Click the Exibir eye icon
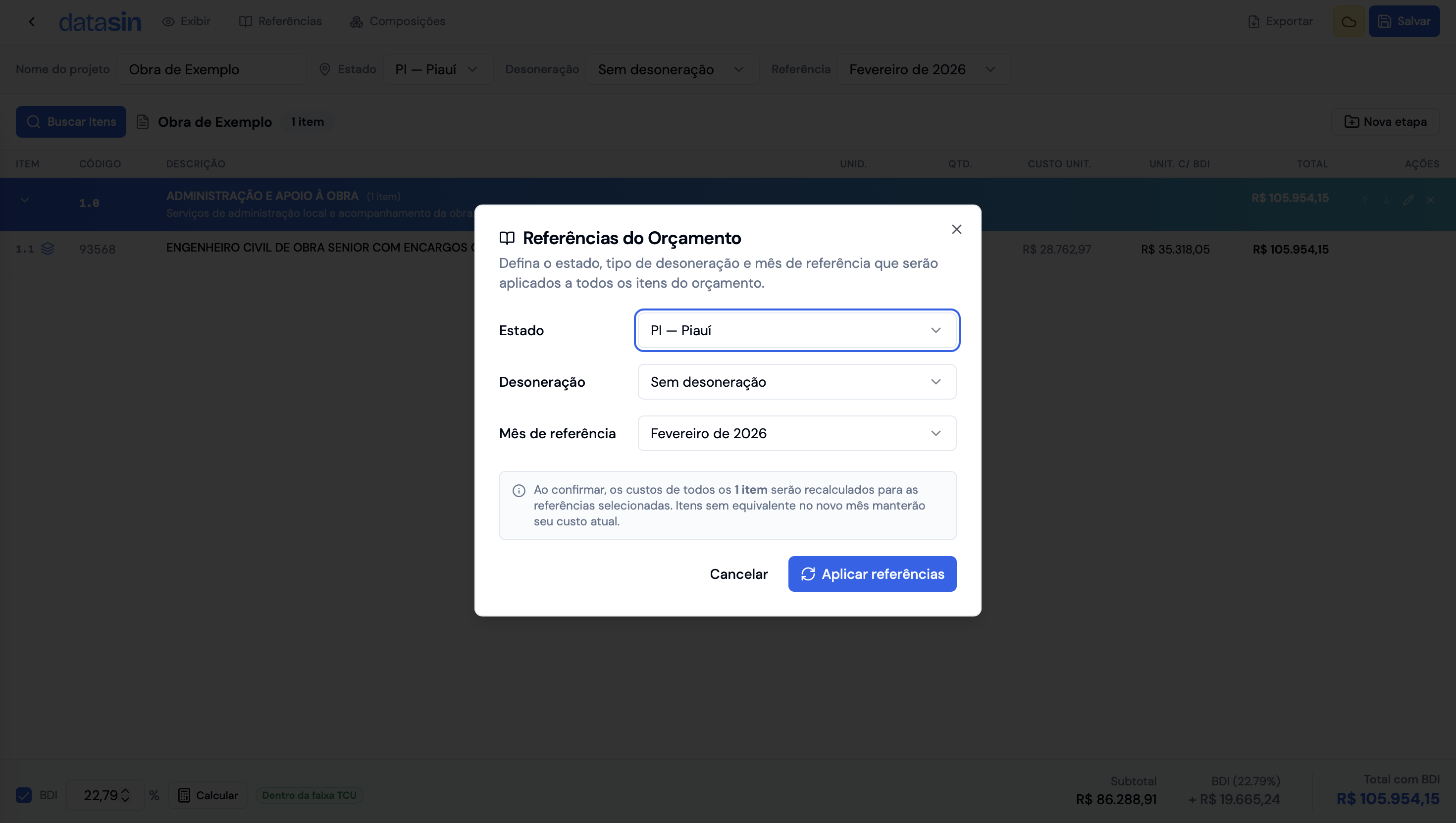1456x823 pixels. 168,21
